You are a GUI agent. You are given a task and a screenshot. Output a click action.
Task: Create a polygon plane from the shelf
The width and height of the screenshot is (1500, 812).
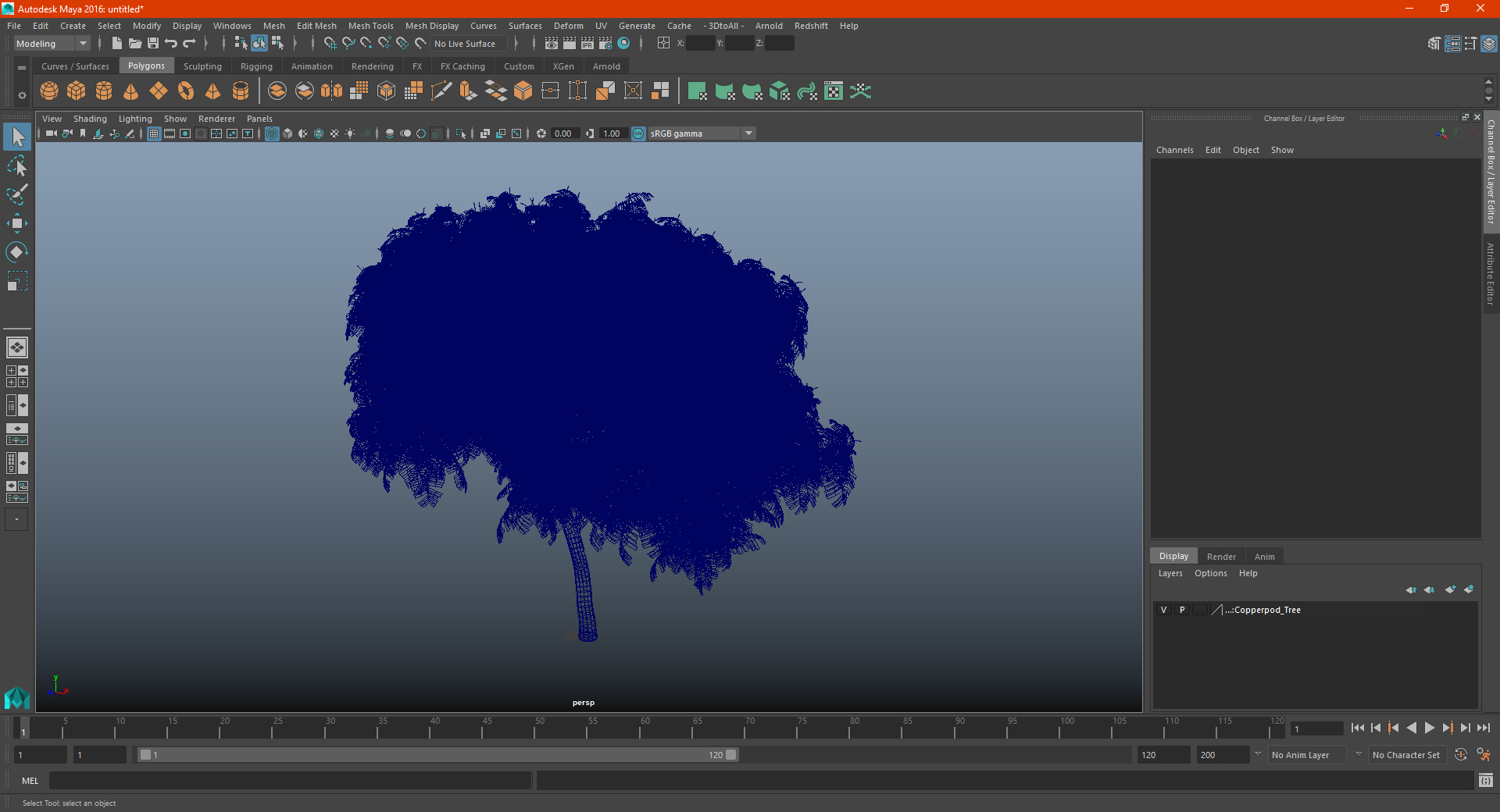159,91
